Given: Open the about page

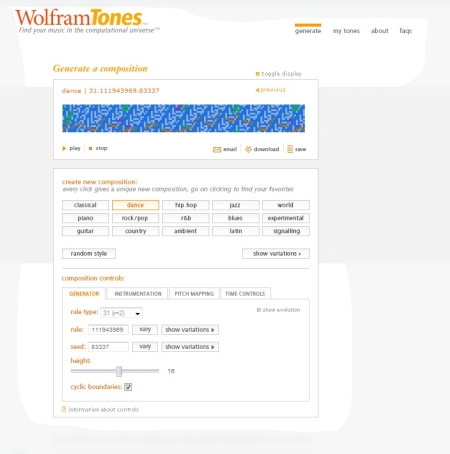Looking at the screenshot, I should pos(380,31).
